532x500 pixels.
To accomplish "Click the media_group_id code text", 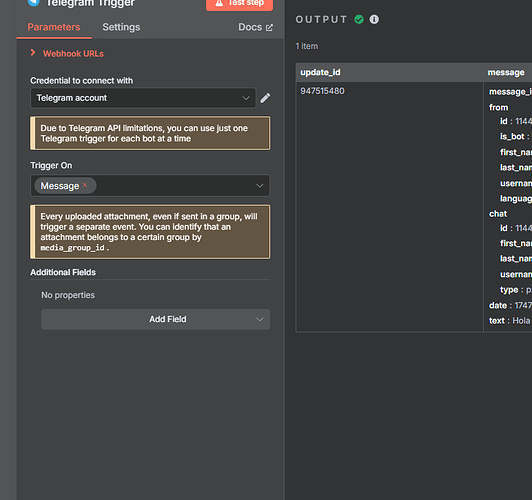I will (x=72, y=248).
